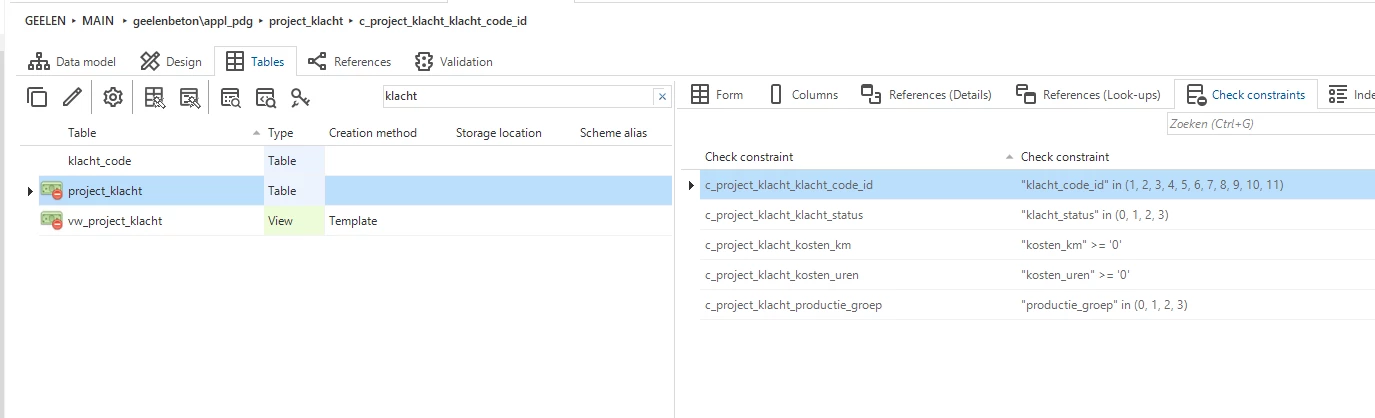Clear the klacht search filter with the X
Screen dimensions: 1375x418
(661, 97)
